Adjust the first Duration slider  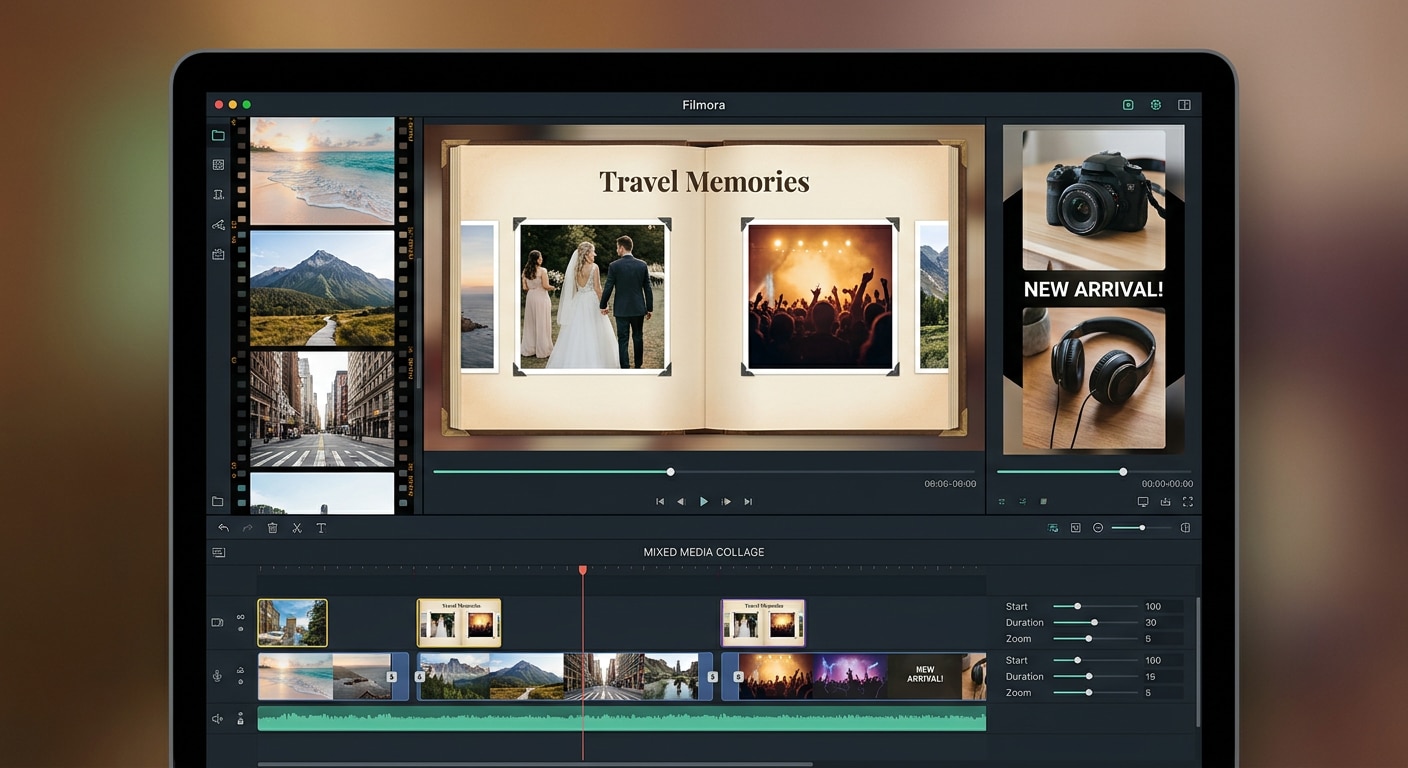1095,622
